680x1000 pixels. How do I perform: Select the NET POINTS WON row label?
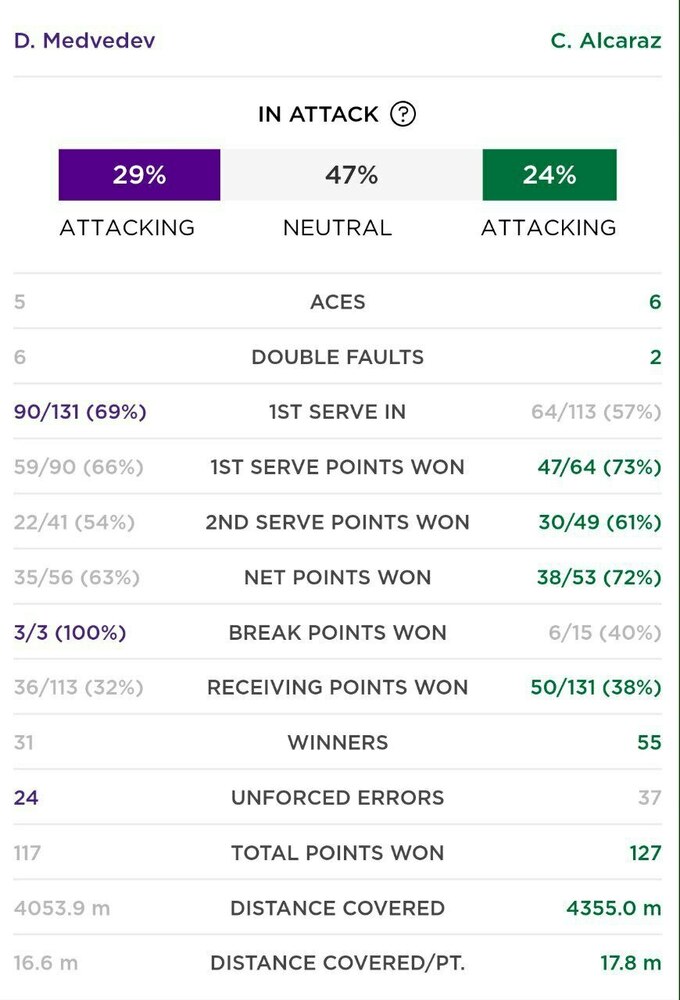[338, 577]
